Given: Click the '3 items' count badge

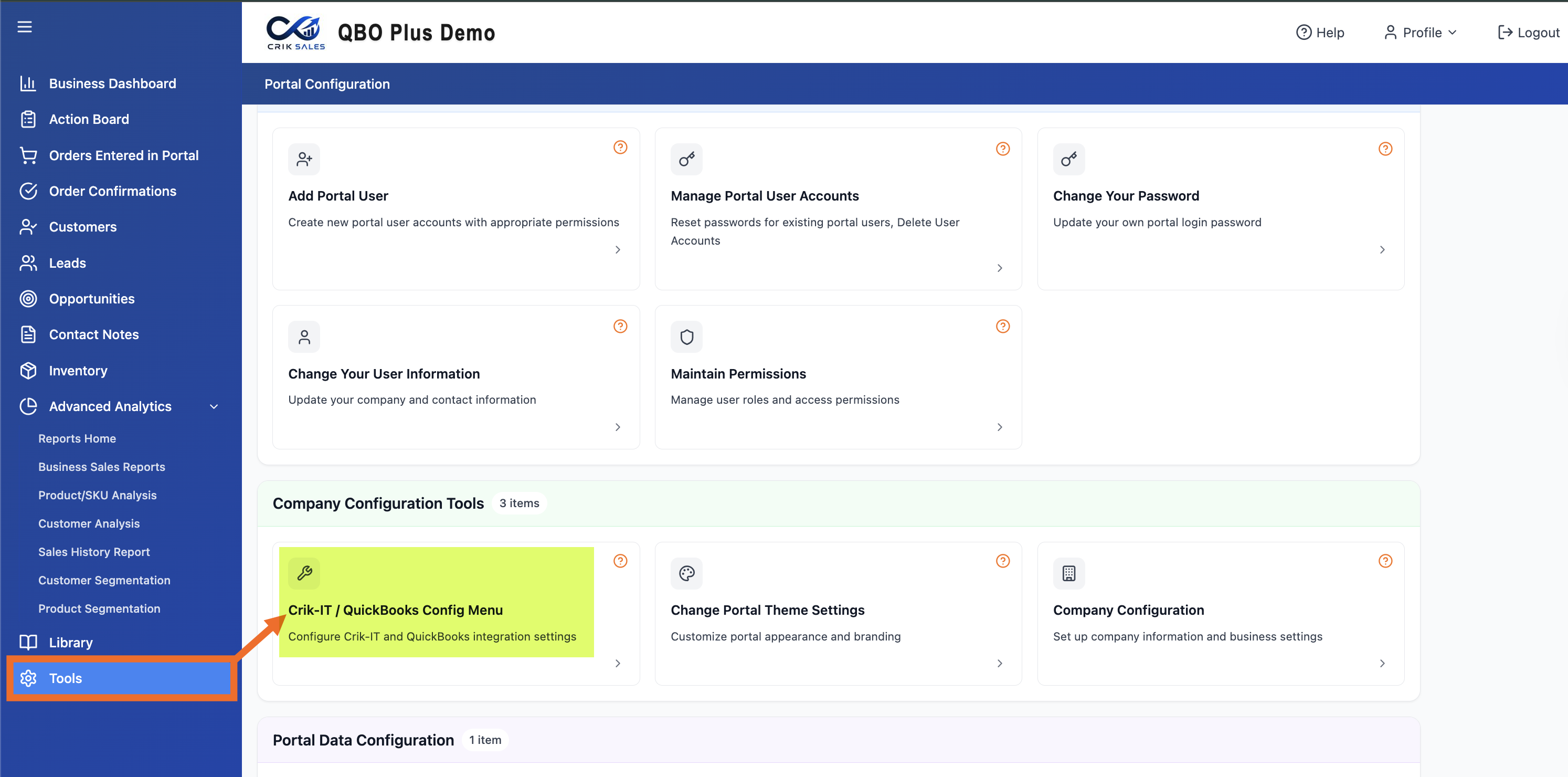Looking at the screenshot, I should (x=519, y=503).
